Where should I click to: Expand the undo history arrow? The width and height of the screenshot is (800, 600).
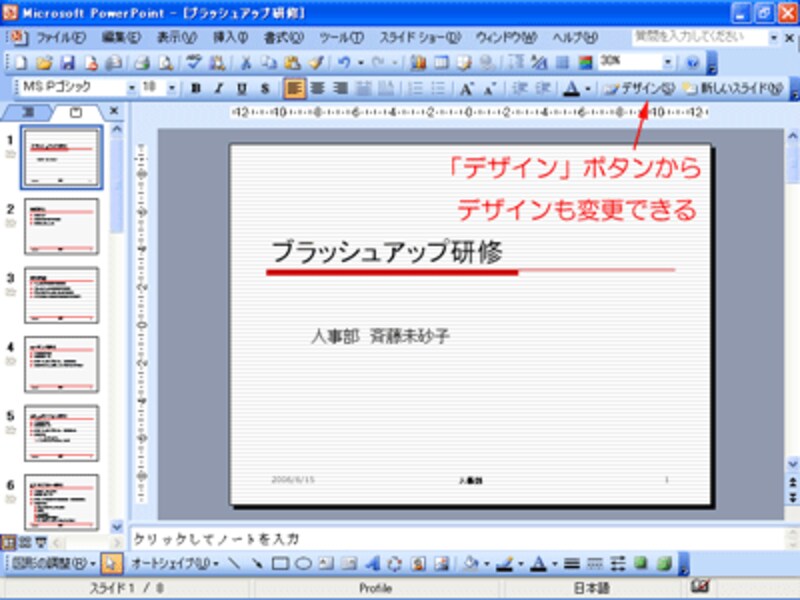(361, 63)
